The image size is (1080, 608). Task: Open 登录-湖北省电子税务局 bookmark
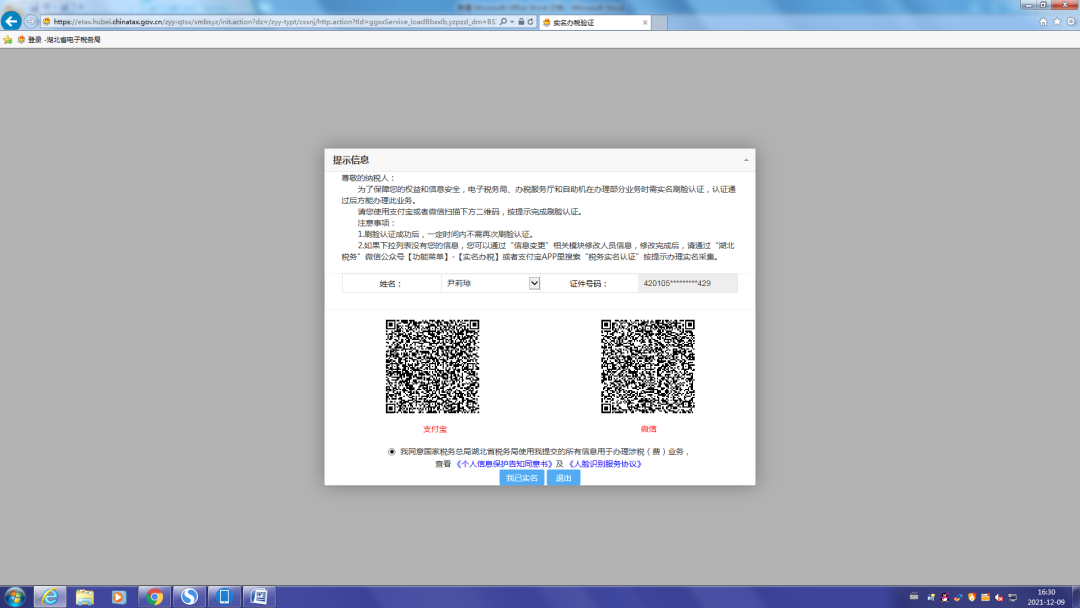pos(59,40)
